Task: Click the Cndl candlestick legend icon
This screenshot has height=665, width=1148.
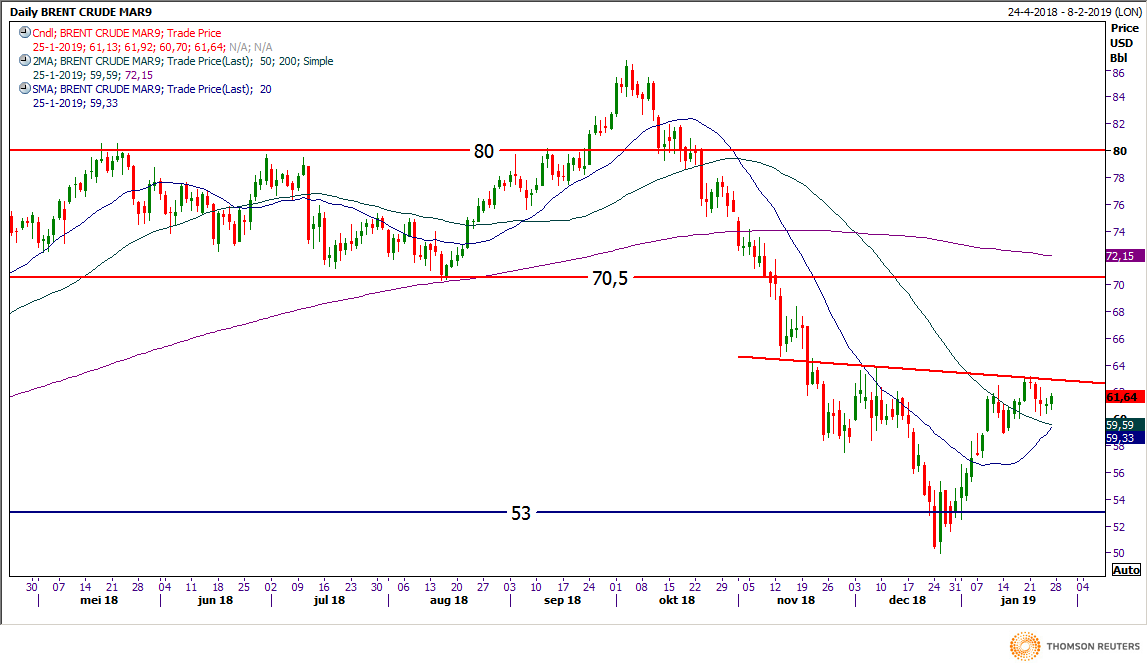Action: pyautogui.click(x=25, y=33)
